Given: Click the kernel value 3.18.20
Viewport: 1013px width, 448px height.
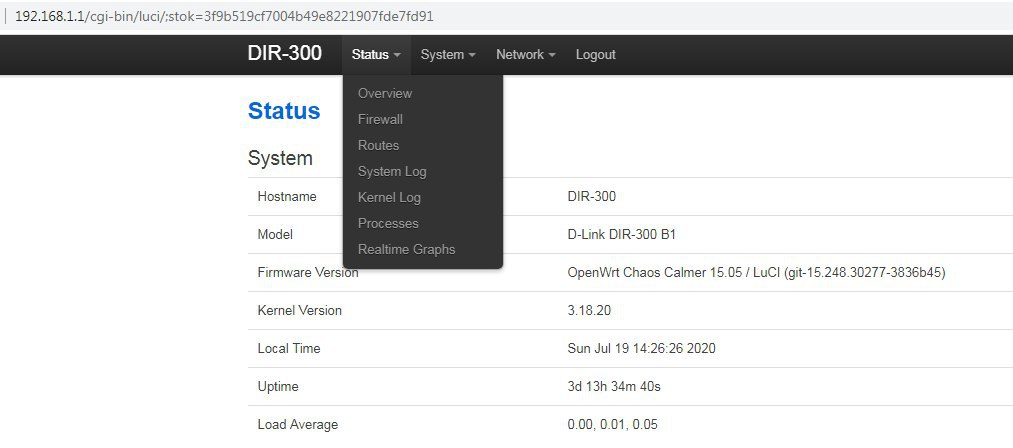Looking at the screenshot, I should pyautogui.click(x=589, y=310).
